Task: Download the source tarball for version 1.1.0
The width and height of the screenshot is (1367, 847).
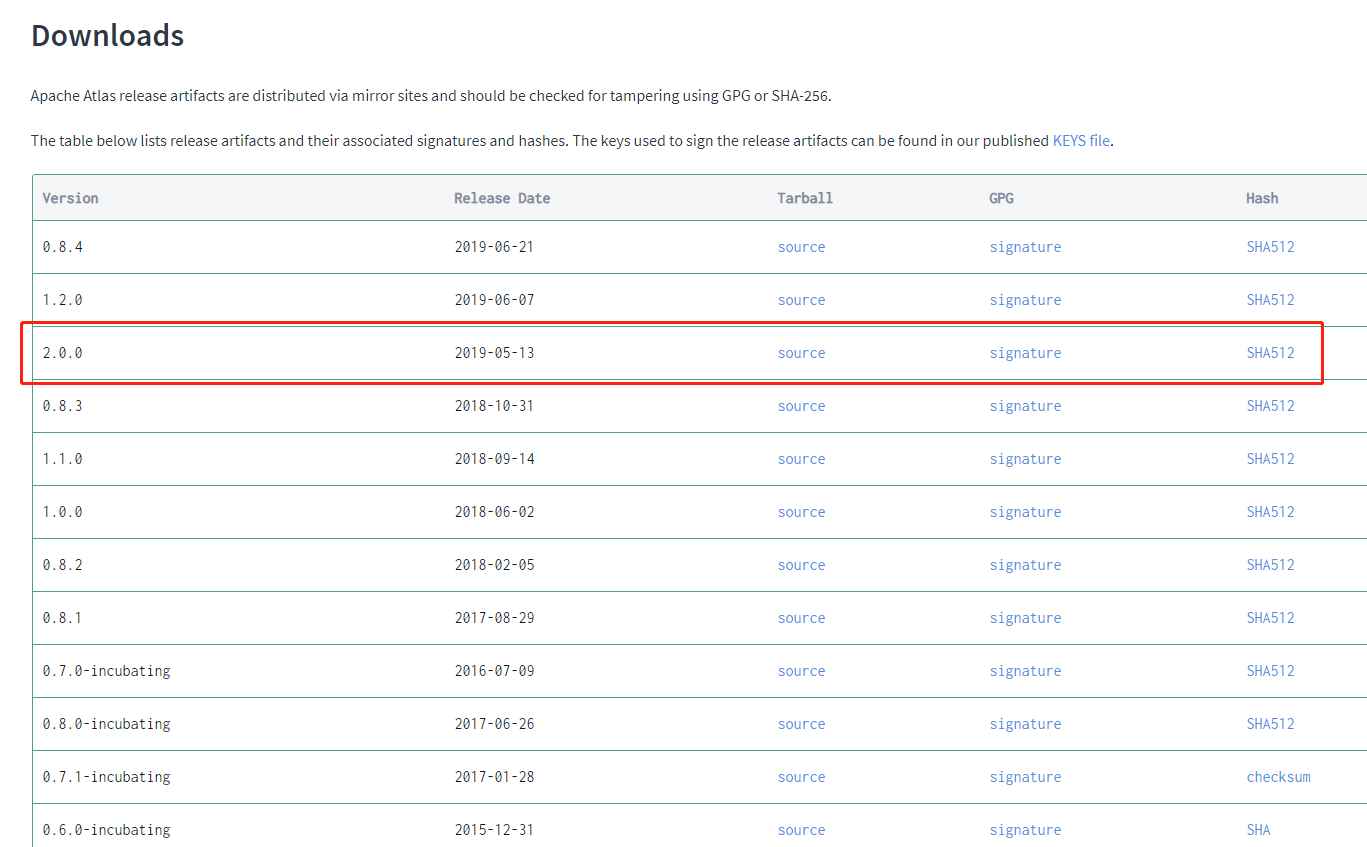Action: [x=801, y=458]
